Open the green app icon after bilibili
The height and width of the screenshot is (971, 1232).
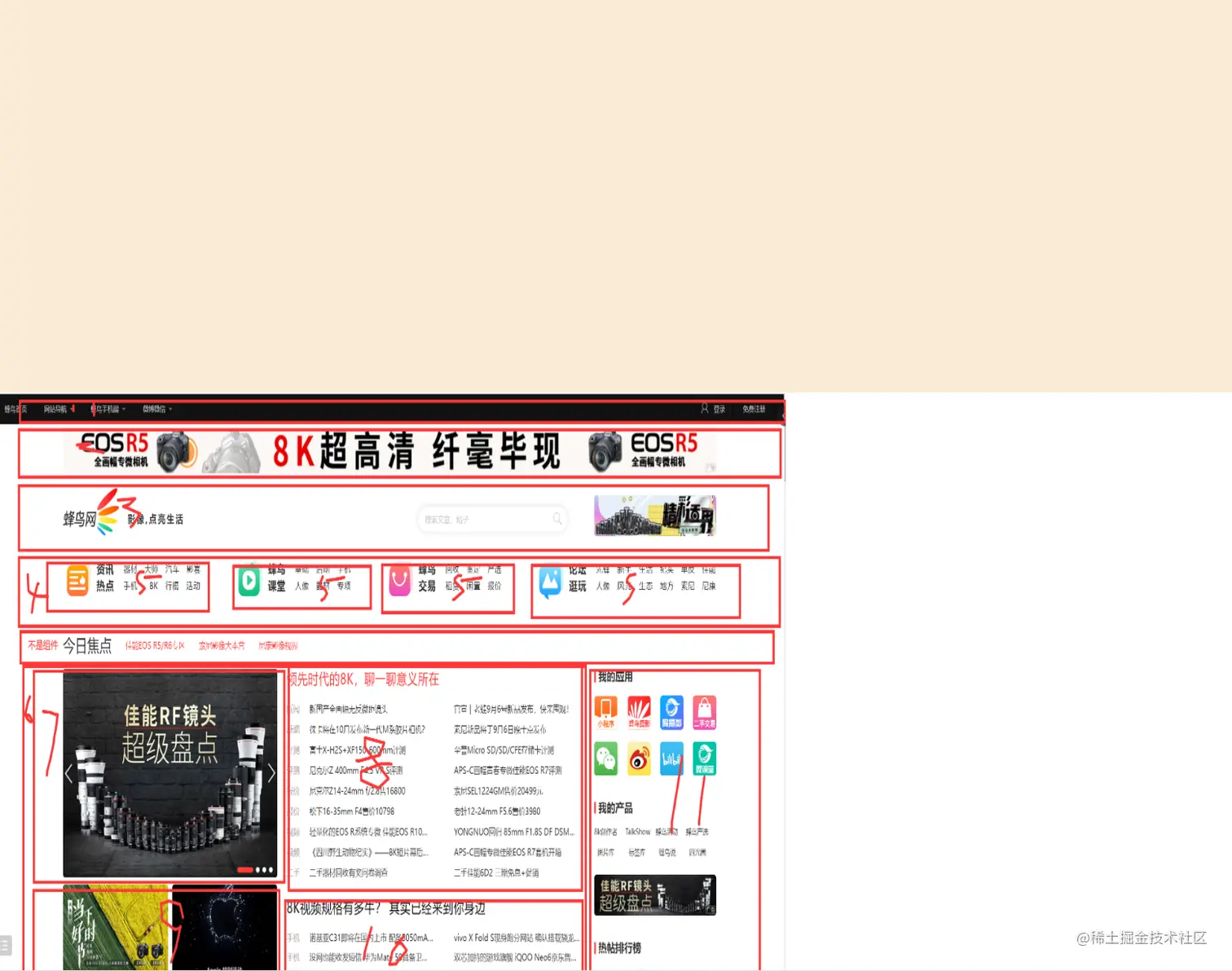(705, 758)
